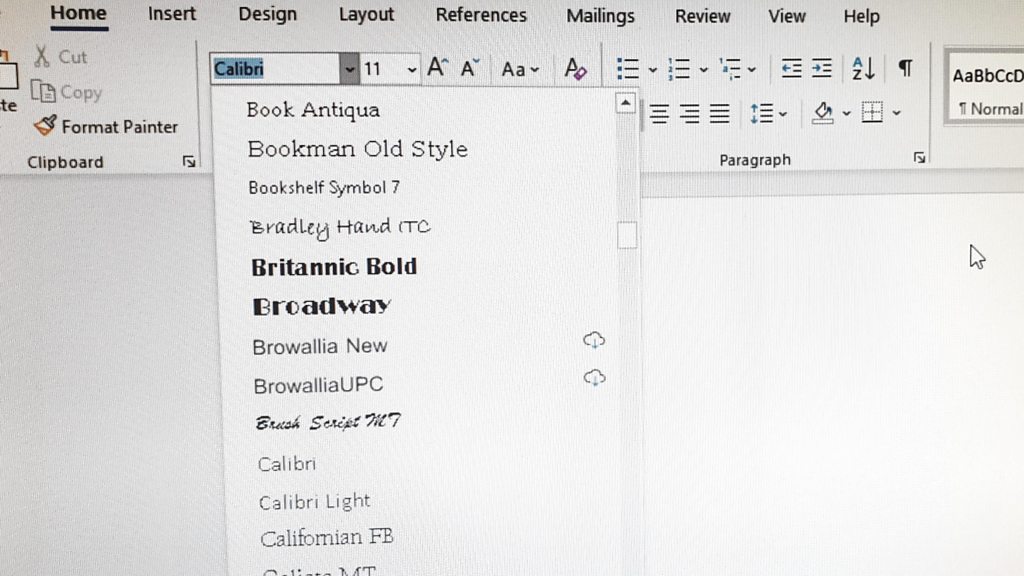Switch to the Insert tab
1024x576 pixels.
172,14
